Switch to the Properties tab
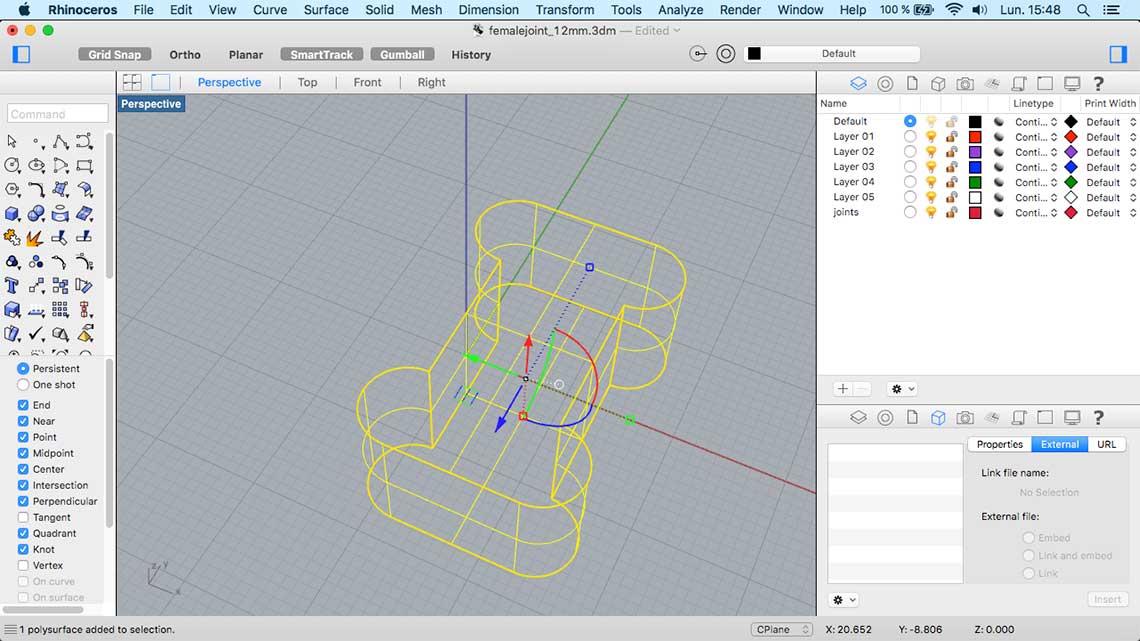The height and width of the screenshot is (641, 1140). 1000,444
